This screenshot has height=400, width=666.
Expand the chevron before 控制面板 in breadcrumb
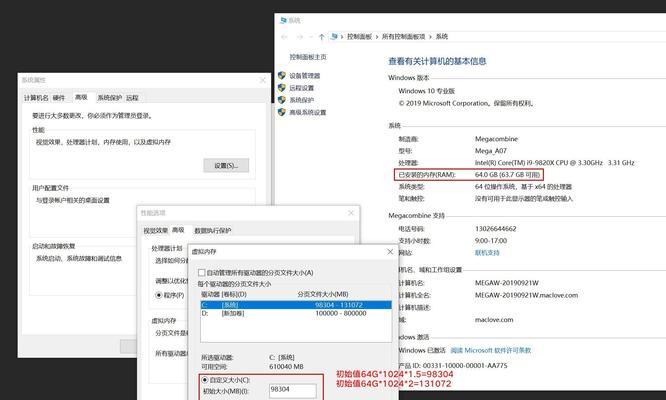pos(342,37)
